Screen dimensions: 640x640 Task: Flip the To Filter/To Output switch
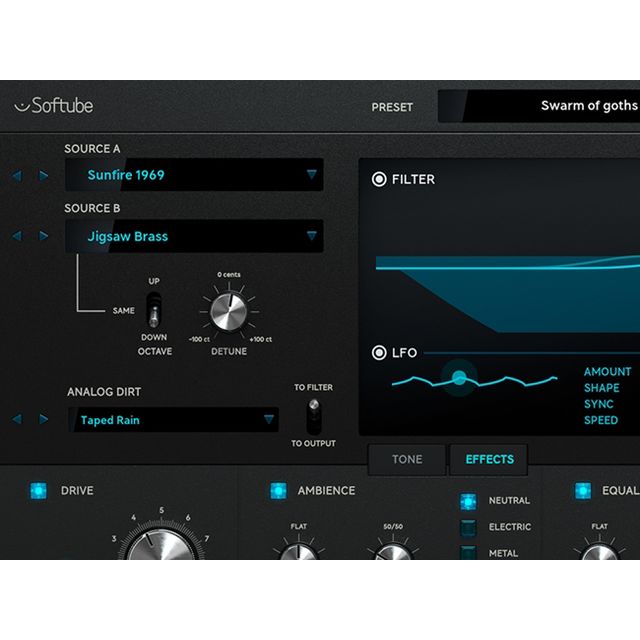[x=314, y=416]
